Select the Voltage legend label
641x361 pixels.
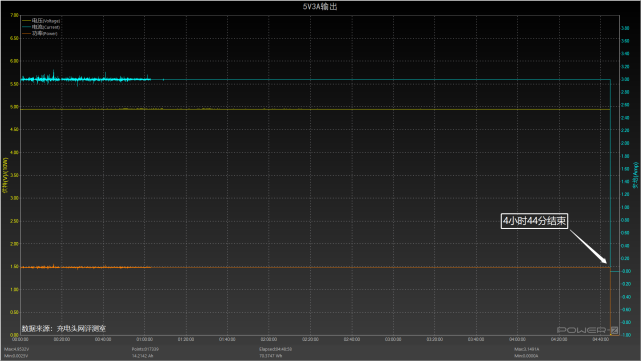pos(46,20)
